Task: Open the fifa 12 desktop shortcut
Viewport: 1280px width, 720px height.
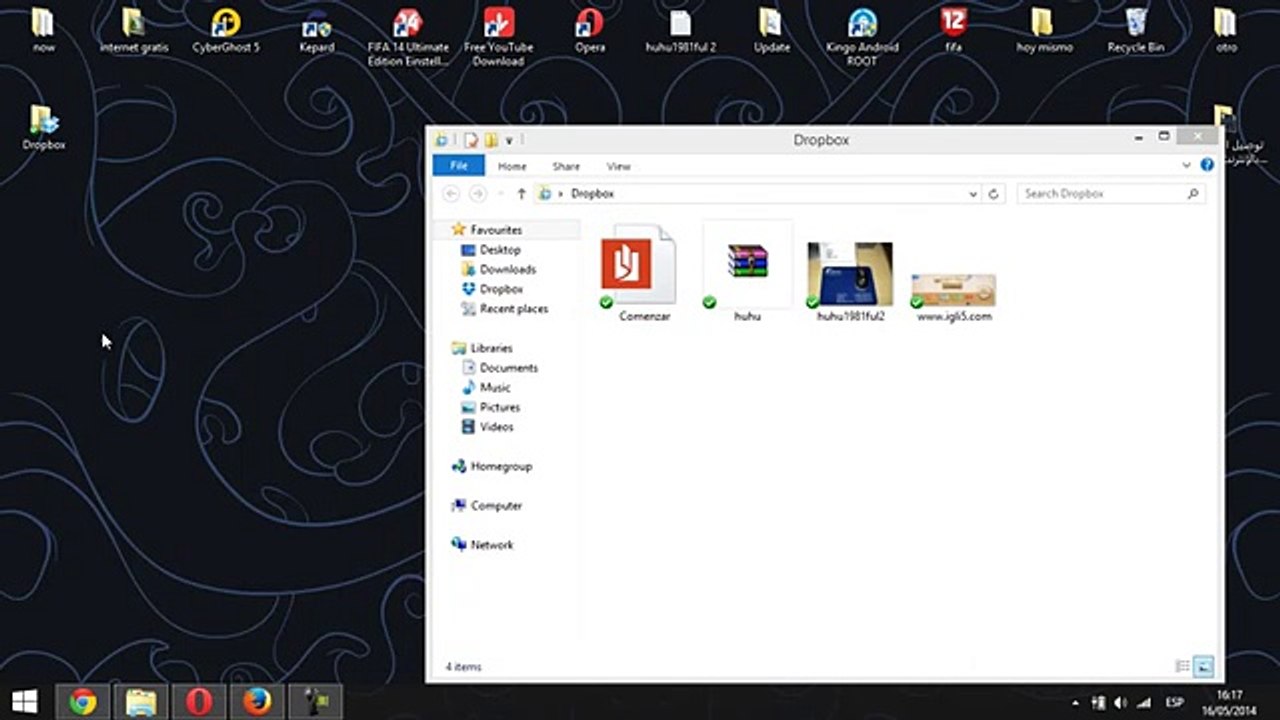Action: 953,30
